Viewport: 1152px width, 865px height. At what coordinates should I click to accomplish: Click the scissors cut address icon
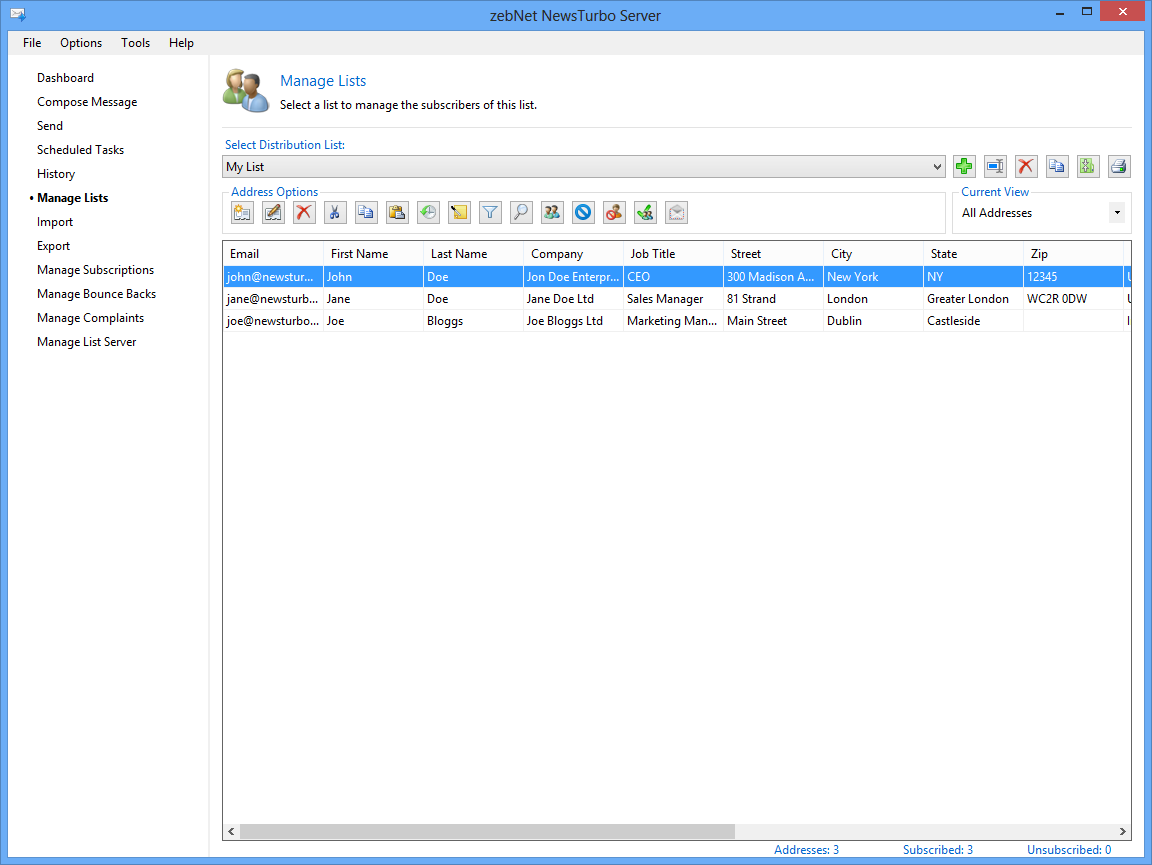(x=335, y=212)
